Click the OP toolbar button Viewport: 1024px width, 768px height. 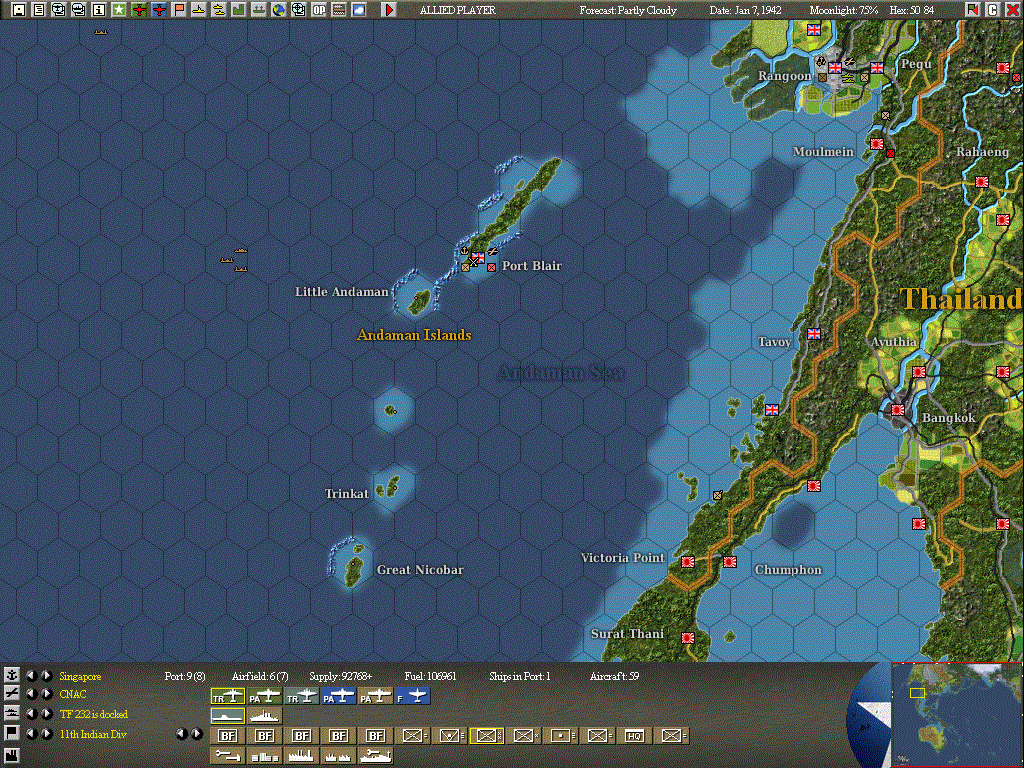(x=319, y=10)
